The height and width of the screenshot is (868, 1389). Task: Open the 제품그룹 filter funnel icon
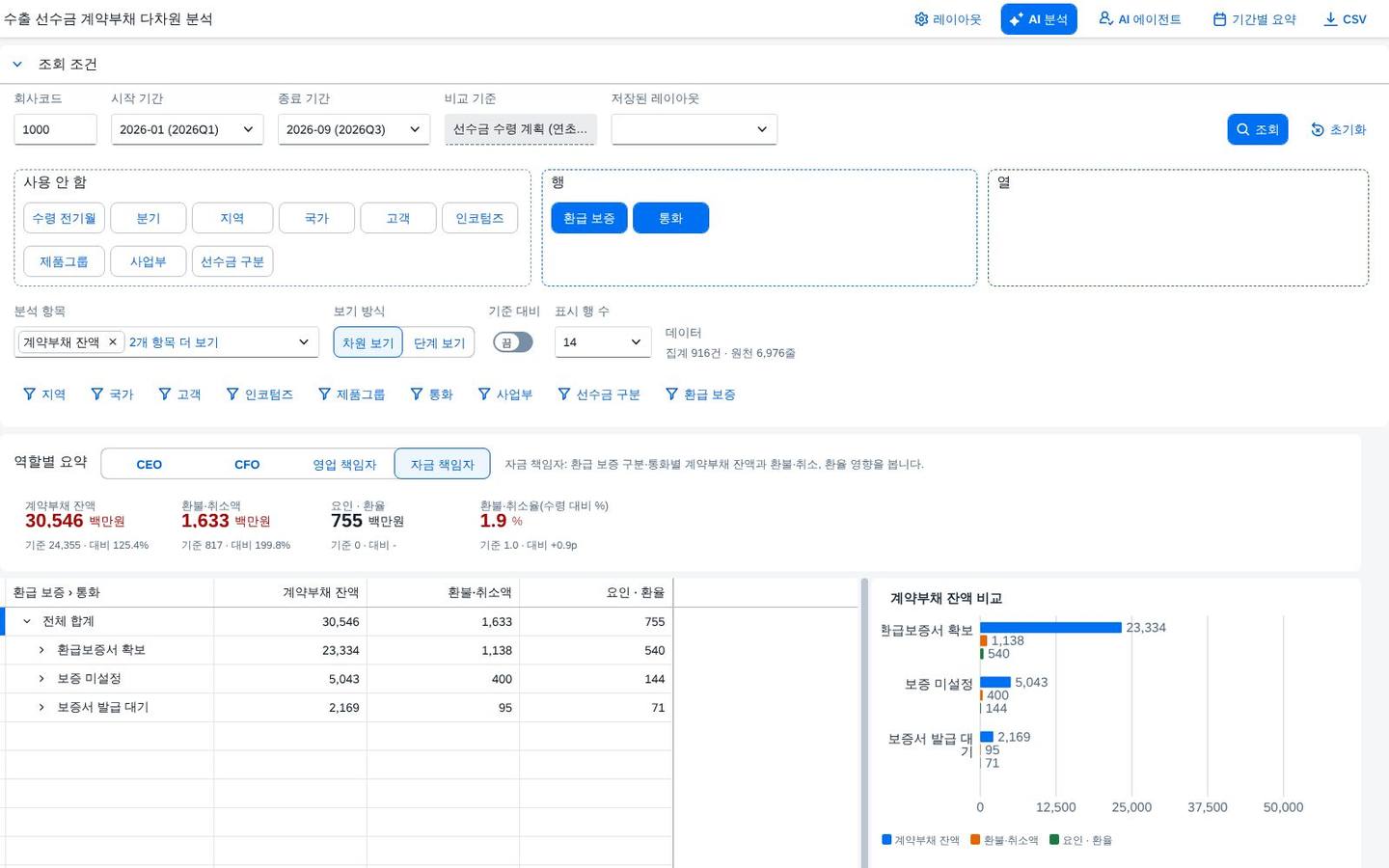point(324,394)
